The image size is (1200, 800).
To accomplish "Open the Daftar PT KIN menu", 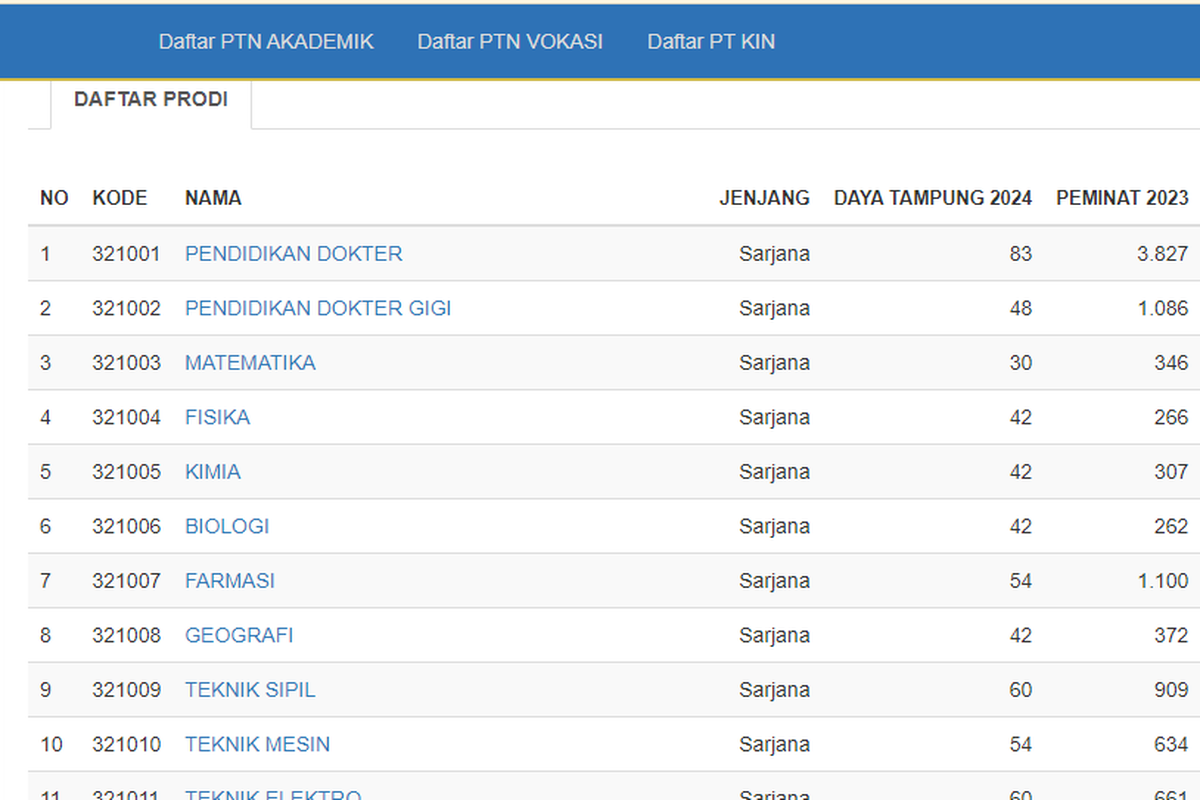I will 710,41.
